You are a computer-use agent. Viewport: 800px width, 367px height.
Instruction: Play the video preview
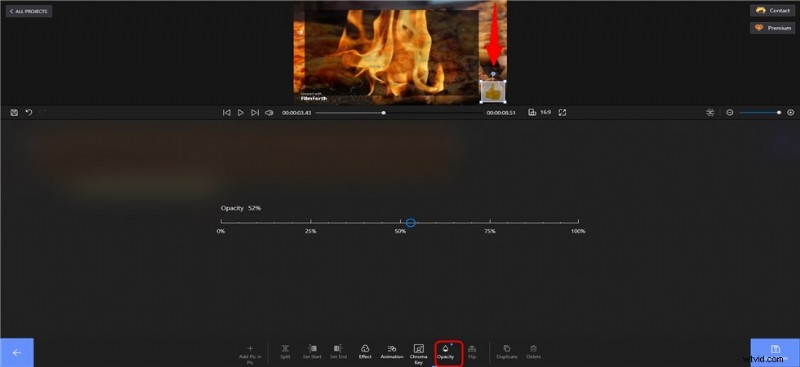tap(241, 113)
